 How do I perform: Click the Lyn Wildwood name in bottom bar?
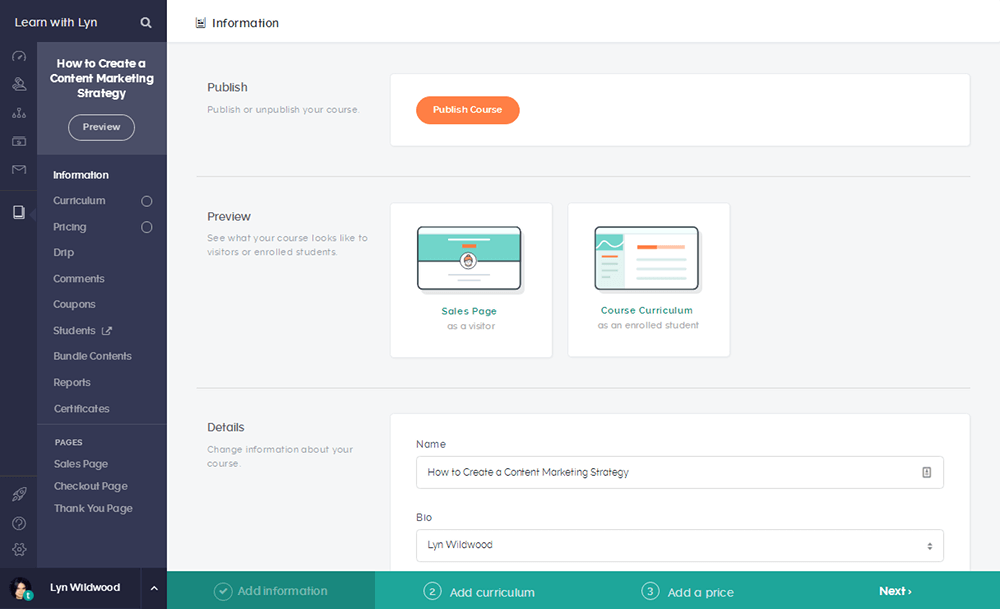pos(85,587)
